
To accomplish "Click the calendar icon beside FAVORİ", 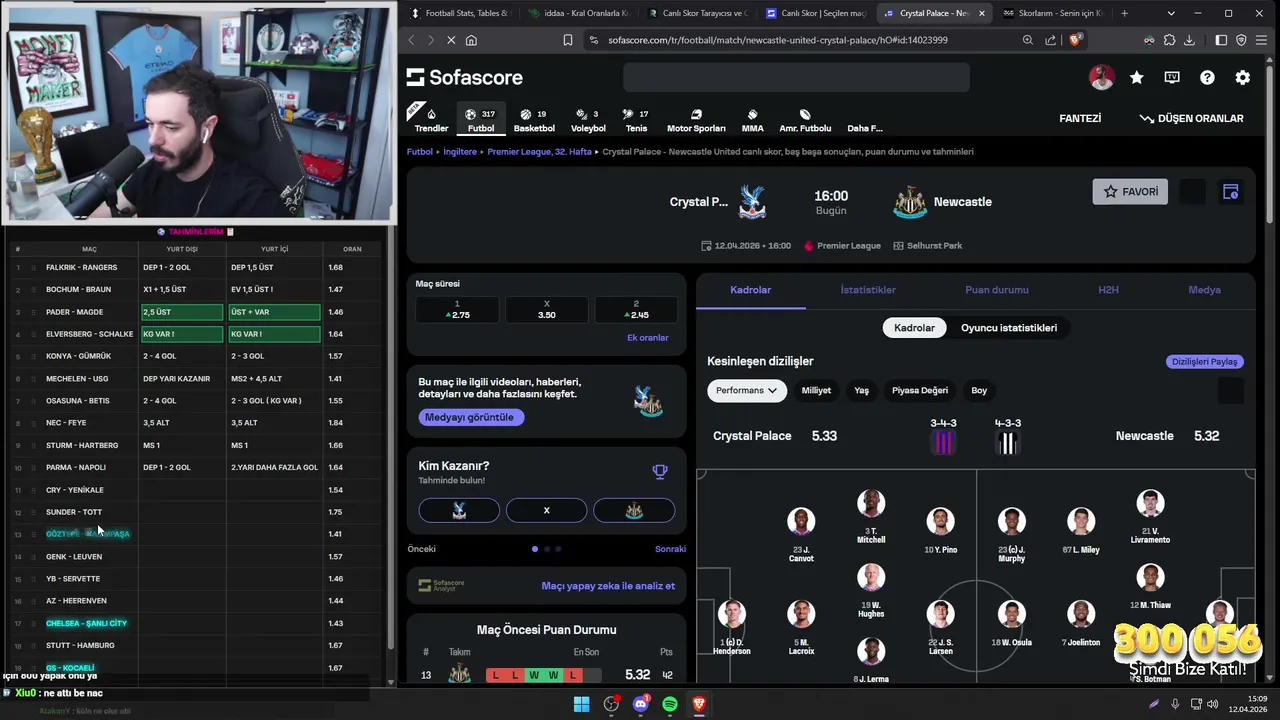I will [1231, 192].
